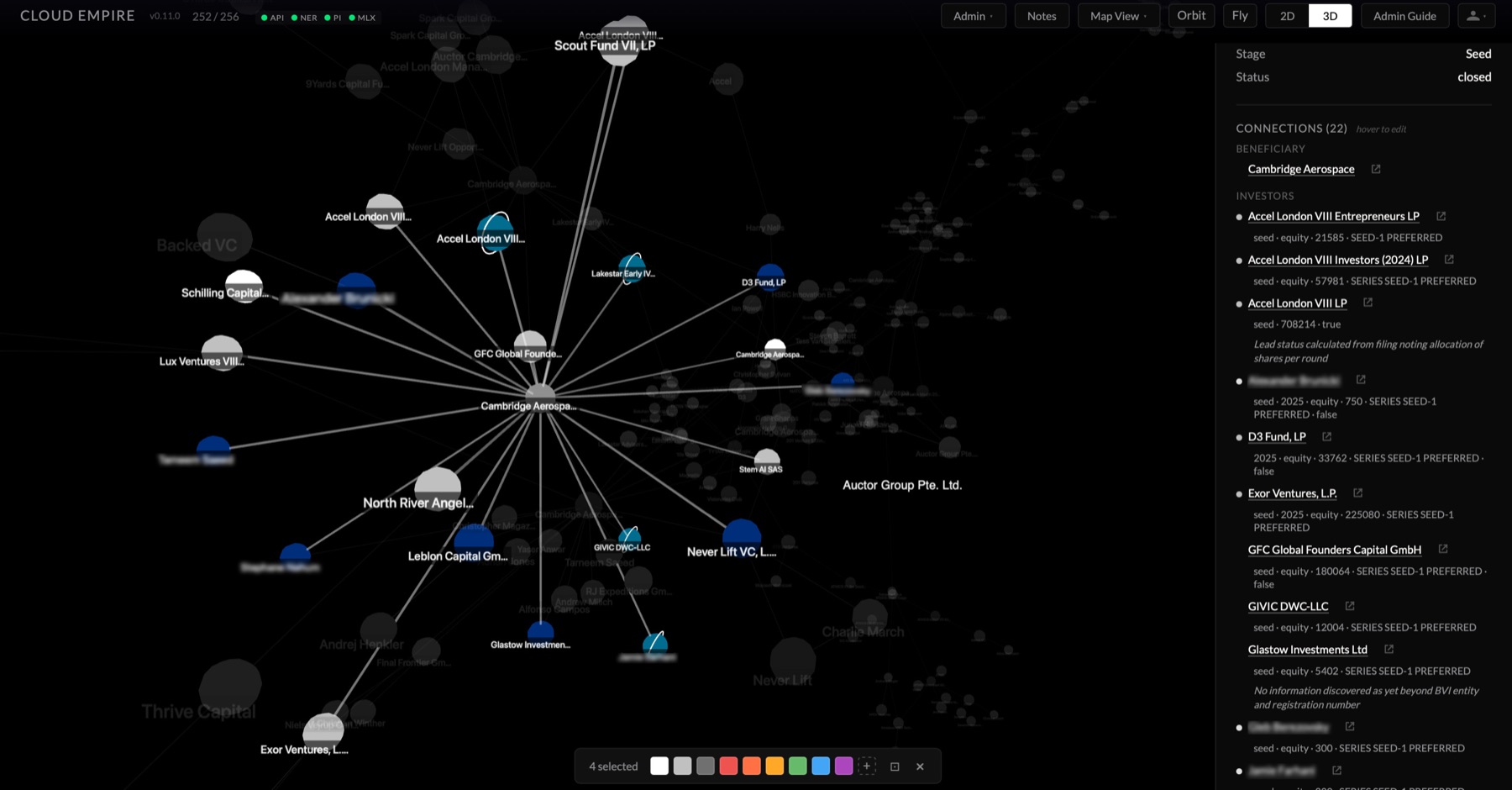
Task: Open the D3 Fund, LP link
Action: [x=1277, y=436]
